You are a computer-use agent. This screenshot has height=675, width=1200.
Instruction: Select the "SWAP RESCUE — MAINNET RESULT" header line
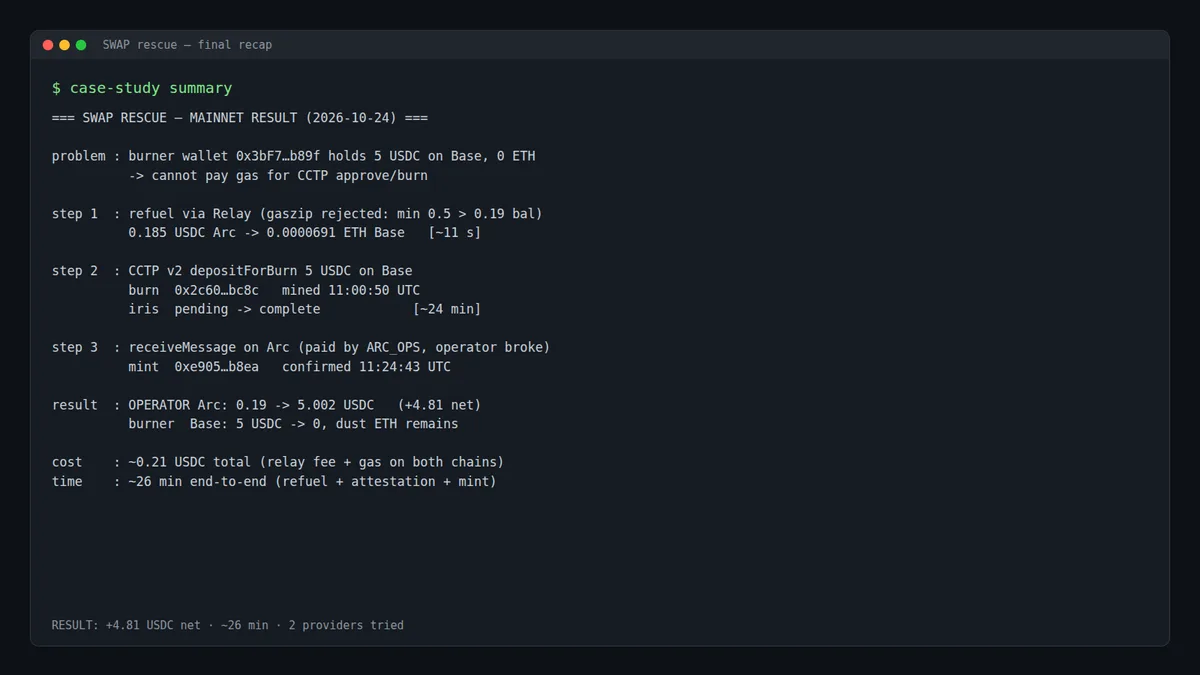[x=240, y=118]
